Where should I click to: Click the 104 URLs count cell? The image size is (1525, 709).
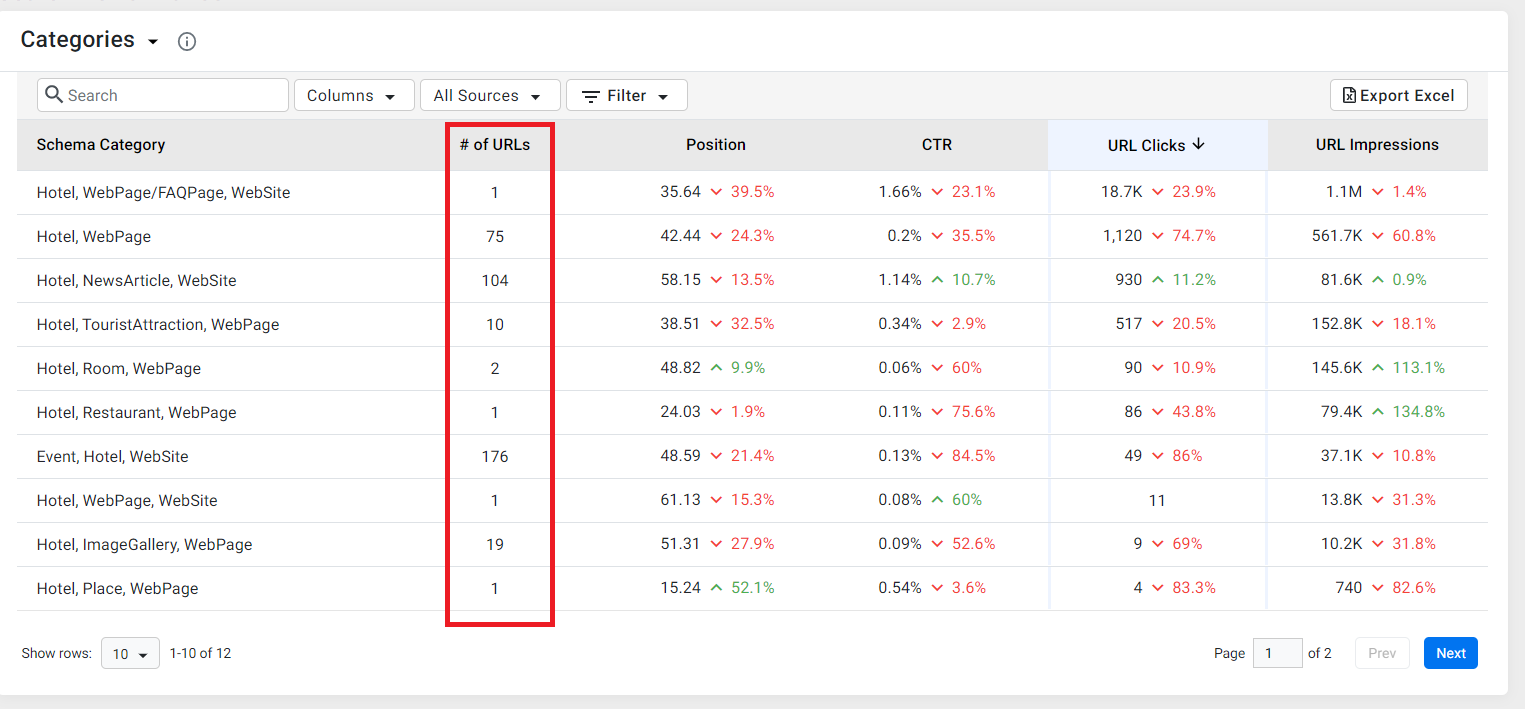coord(495,280)
